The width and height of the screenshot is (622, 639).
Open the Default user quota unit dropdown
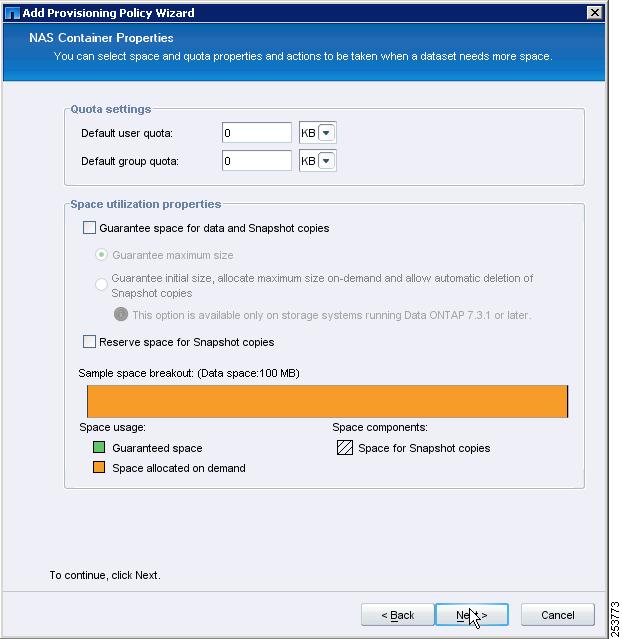(326, 133)
